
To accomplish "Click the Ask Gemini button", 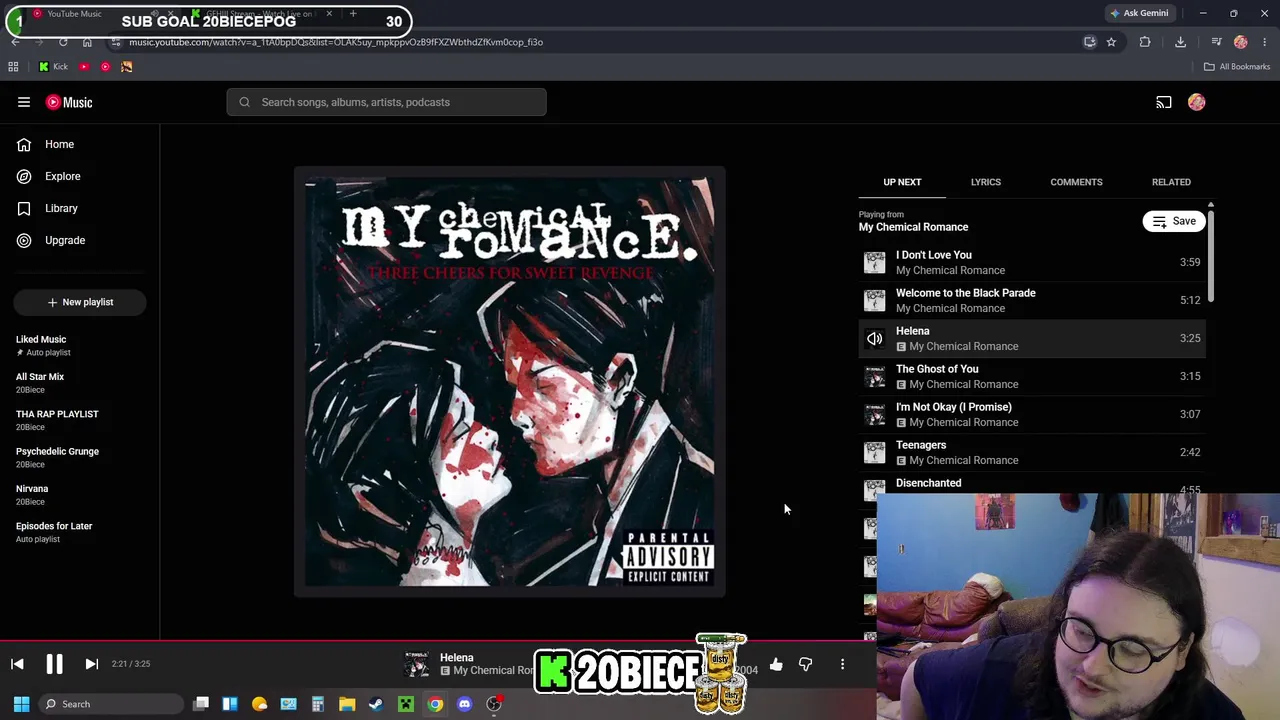I will [x=1139, y=13].
